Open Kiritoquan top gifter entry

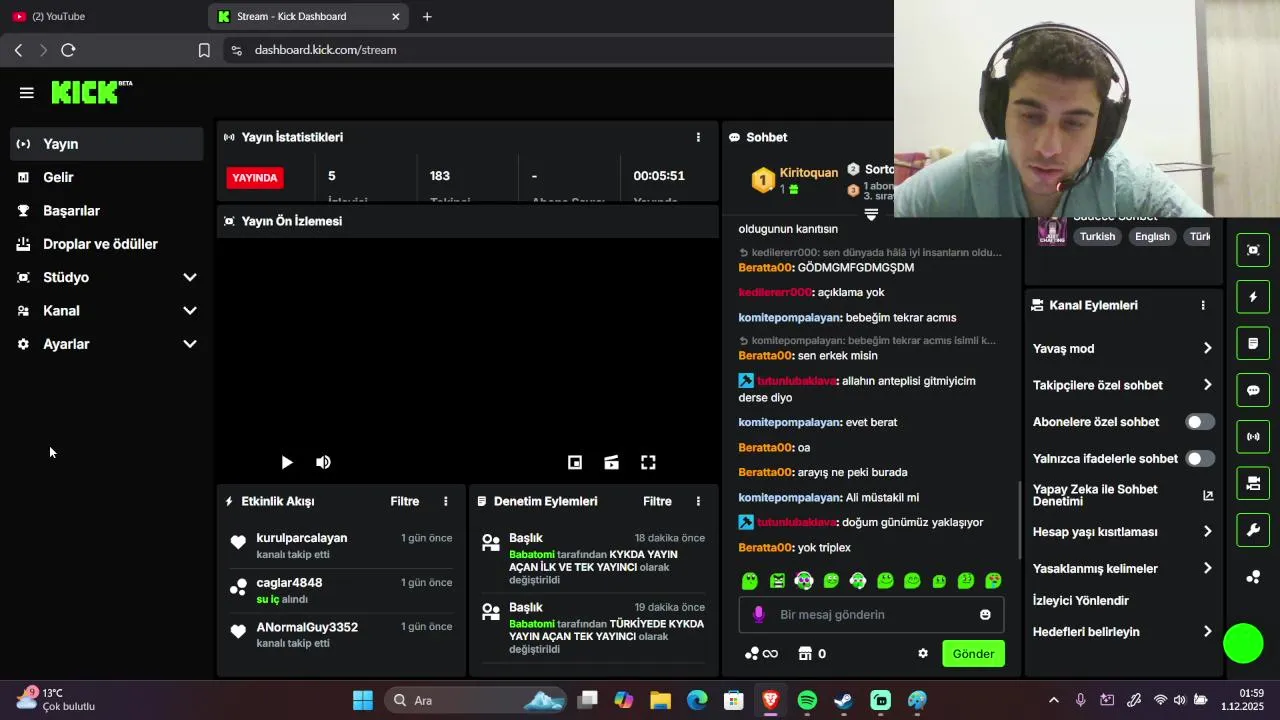(794, 180)
